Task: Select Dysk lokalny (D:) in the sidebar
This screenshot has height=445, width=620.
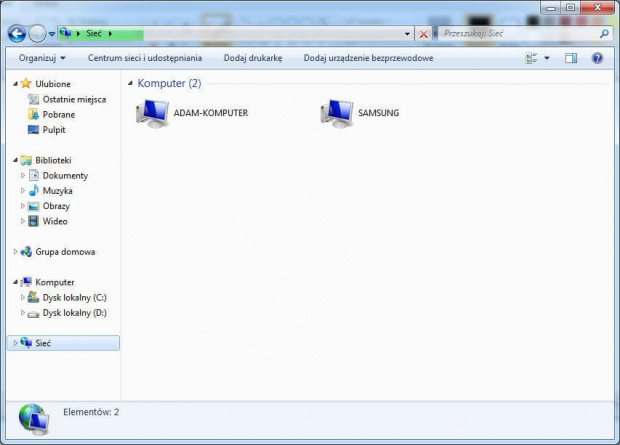Action: [74, 313]
